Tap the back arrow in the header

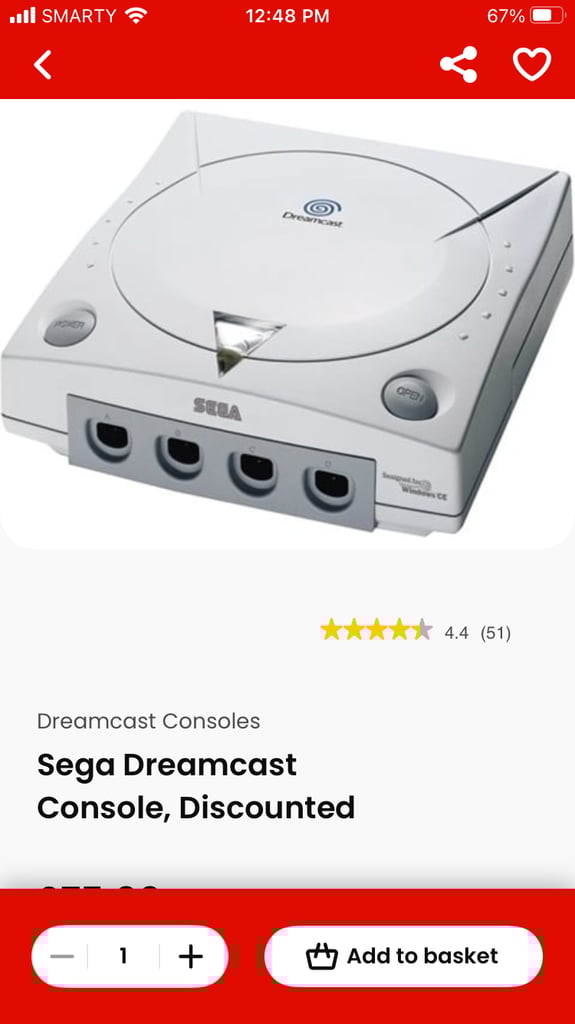pos(42,65)
